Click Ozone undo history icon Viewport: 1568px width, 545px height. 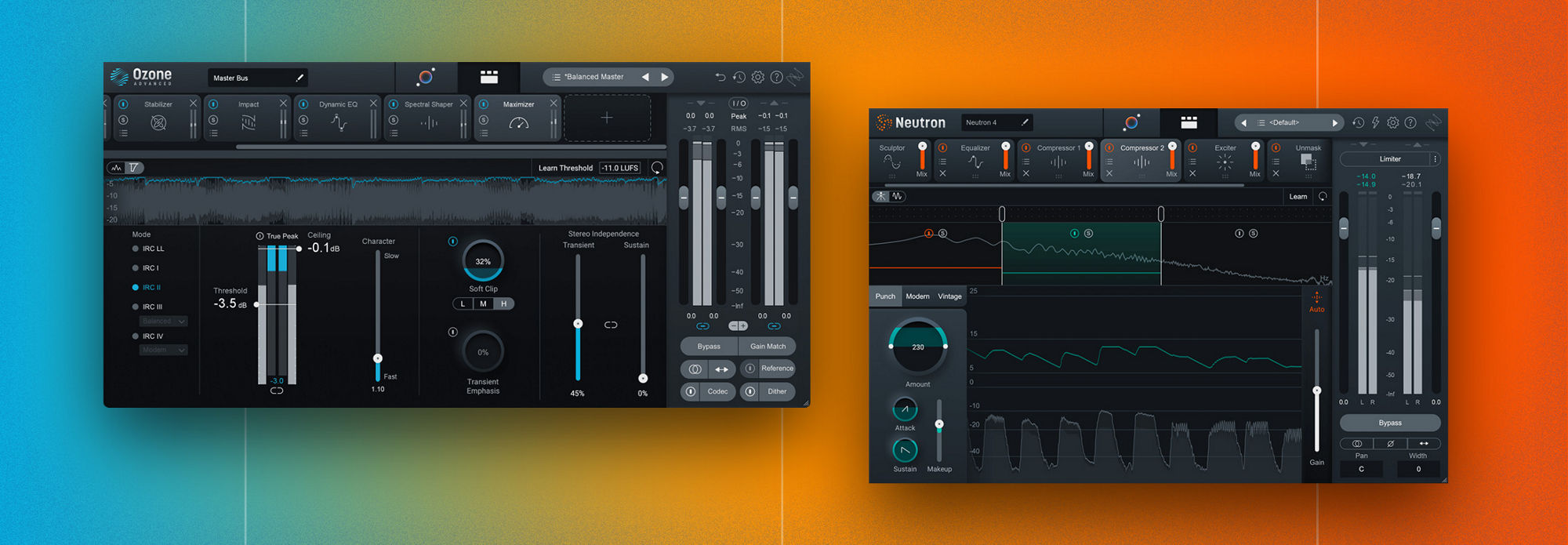pos(739,77)
